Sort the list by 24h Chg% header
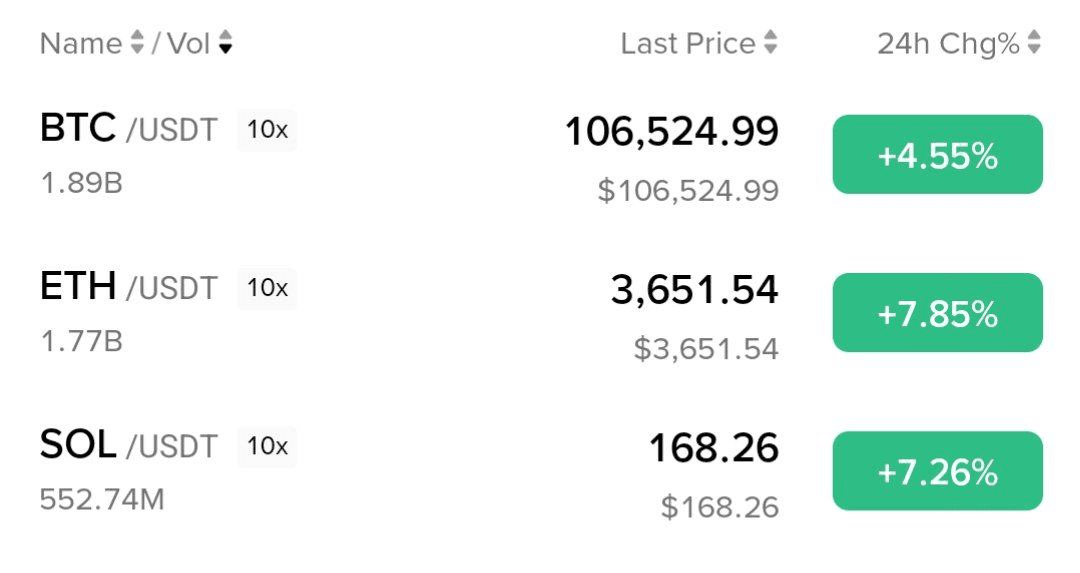Screen dimensions: 1080x573 (948, 43)
